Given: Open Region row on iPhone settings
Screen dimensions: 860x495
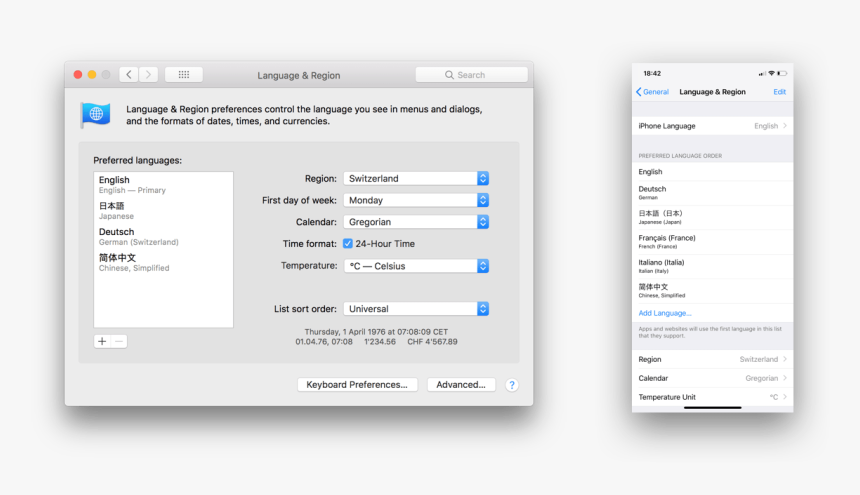Looking at the screenshot, I should tap(712, 359).
